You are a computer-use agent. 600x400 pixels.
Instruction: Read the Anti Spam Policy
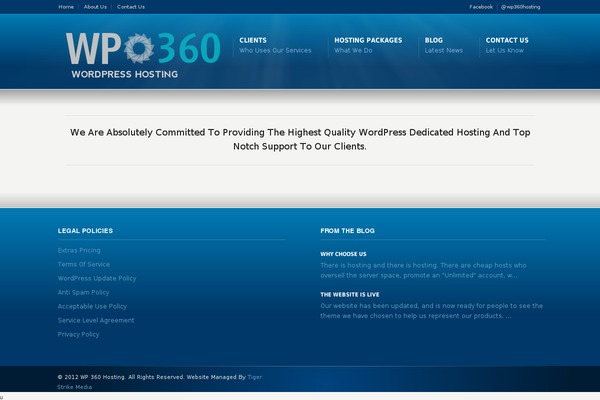(x=83, y=292)
